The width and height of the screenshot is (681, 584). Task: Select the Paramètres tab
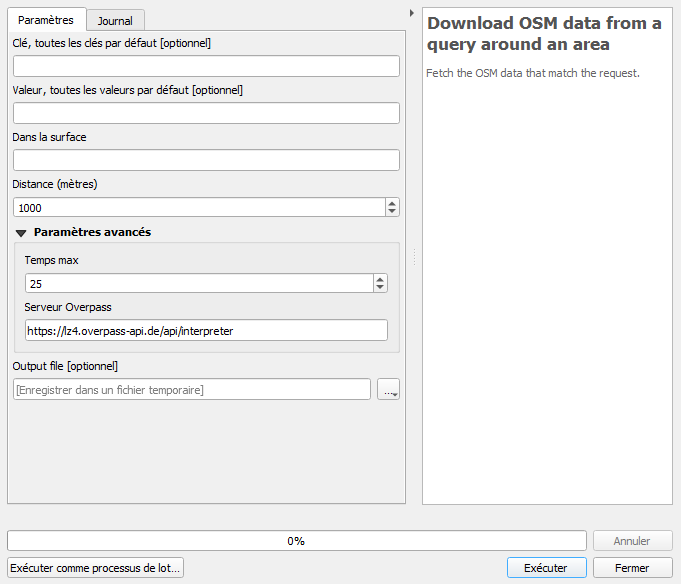pos(46,20)
